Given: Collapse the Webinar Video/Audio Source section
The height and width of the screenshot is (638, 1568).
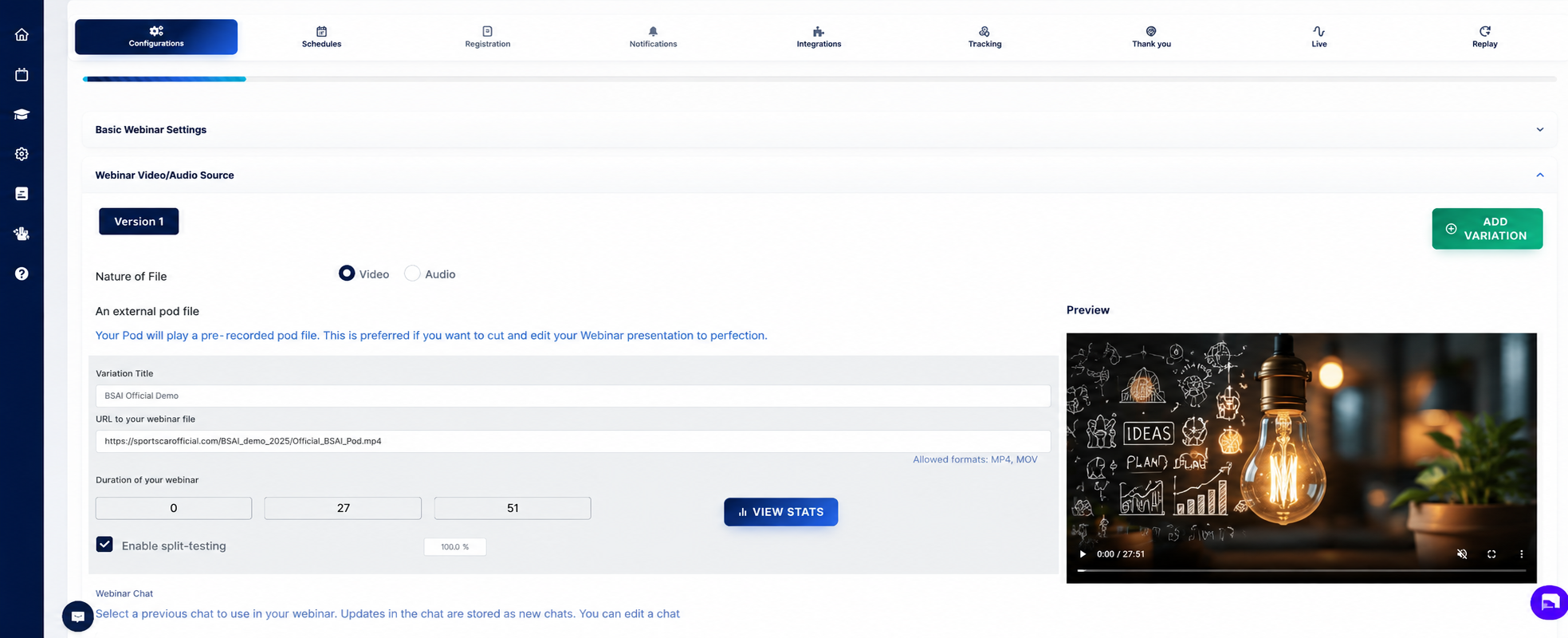Looking at the screenshot, I should [819, 175].
